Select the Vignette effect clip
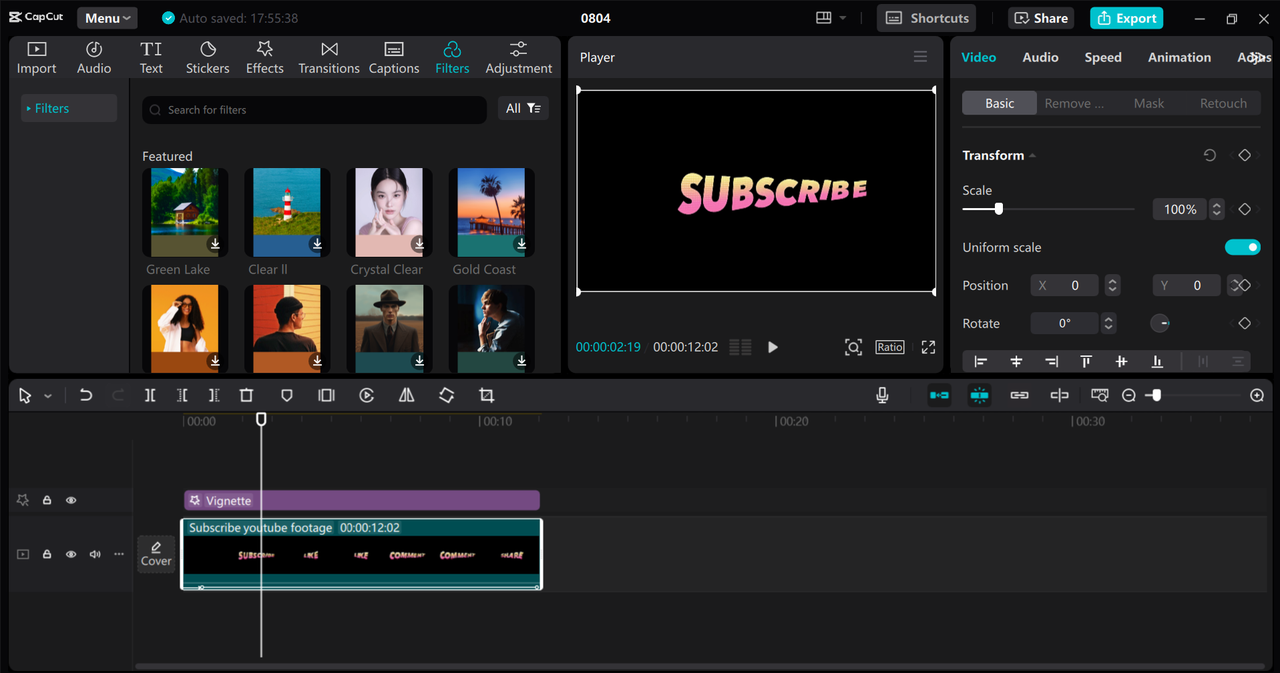The width and height of the screenshot is (1280, 673). point(362,500)
